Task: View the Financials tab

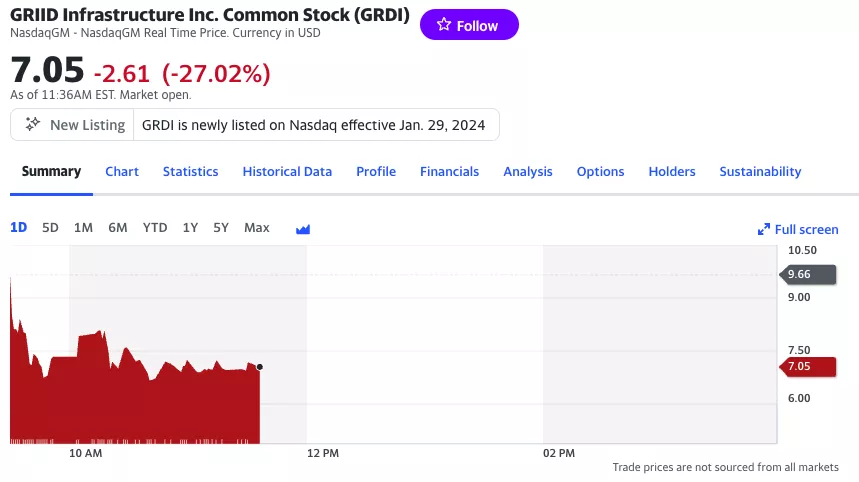Action: click(449, 172)
